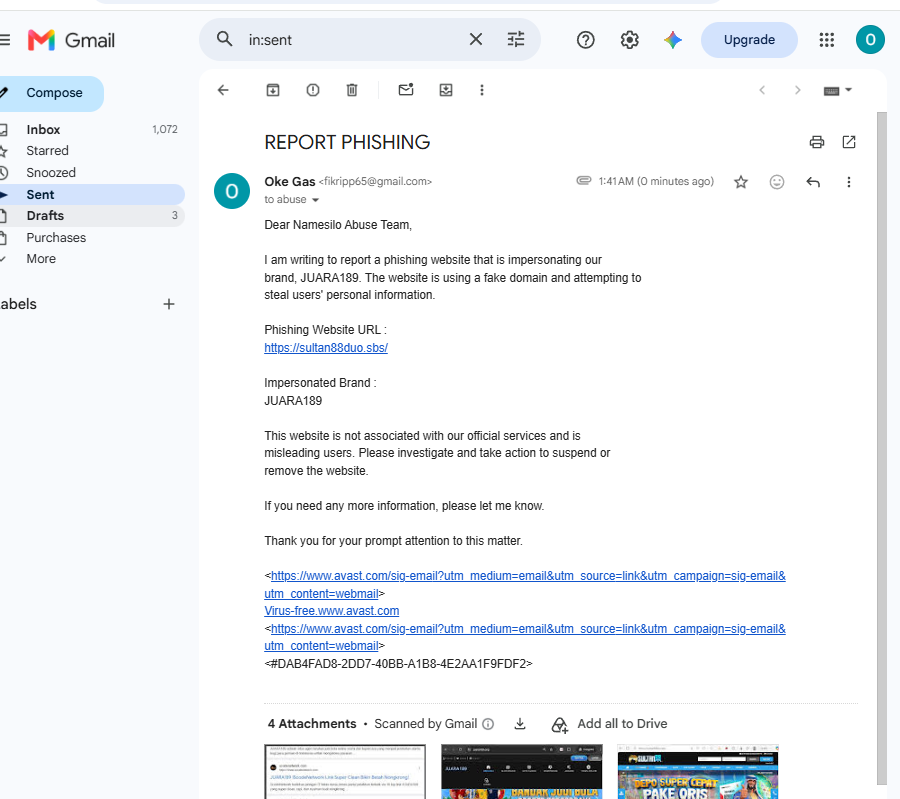900x799 pixels.
Task: Select the Sent folder
Action: (x=92, y=195)
